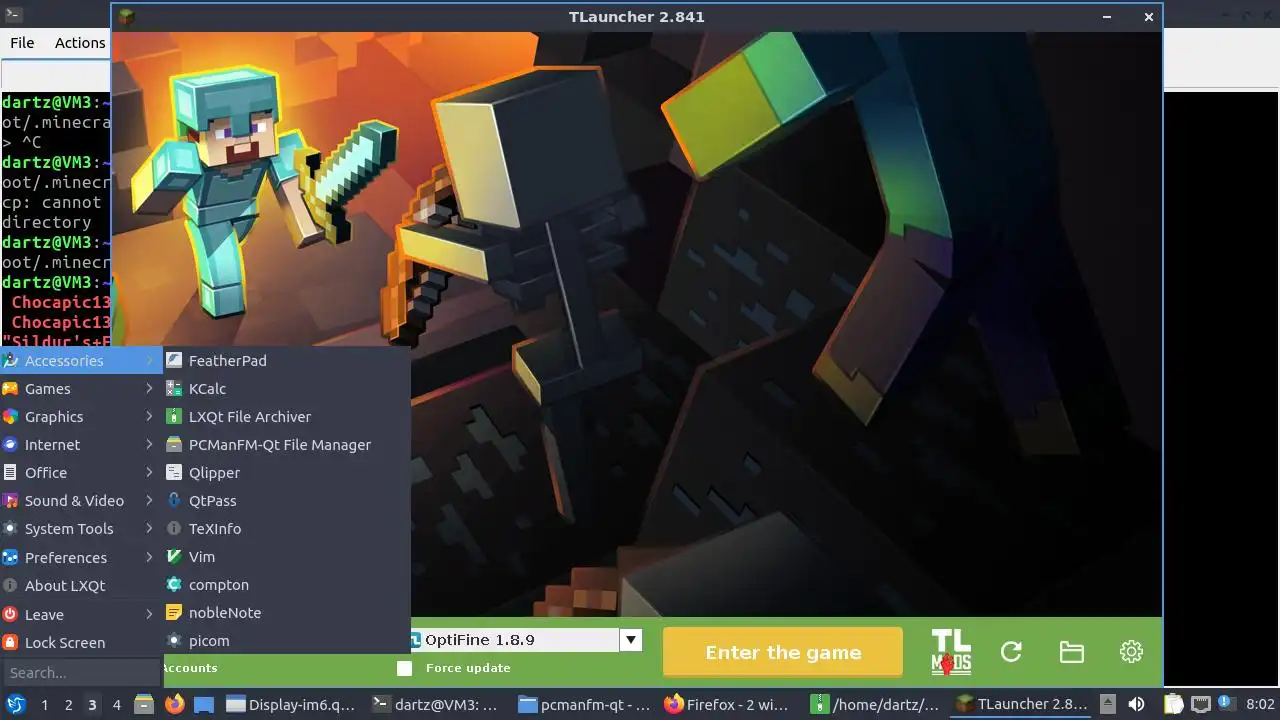
Task: Toggle the Force update checkbox
Action: coord(404,668)
